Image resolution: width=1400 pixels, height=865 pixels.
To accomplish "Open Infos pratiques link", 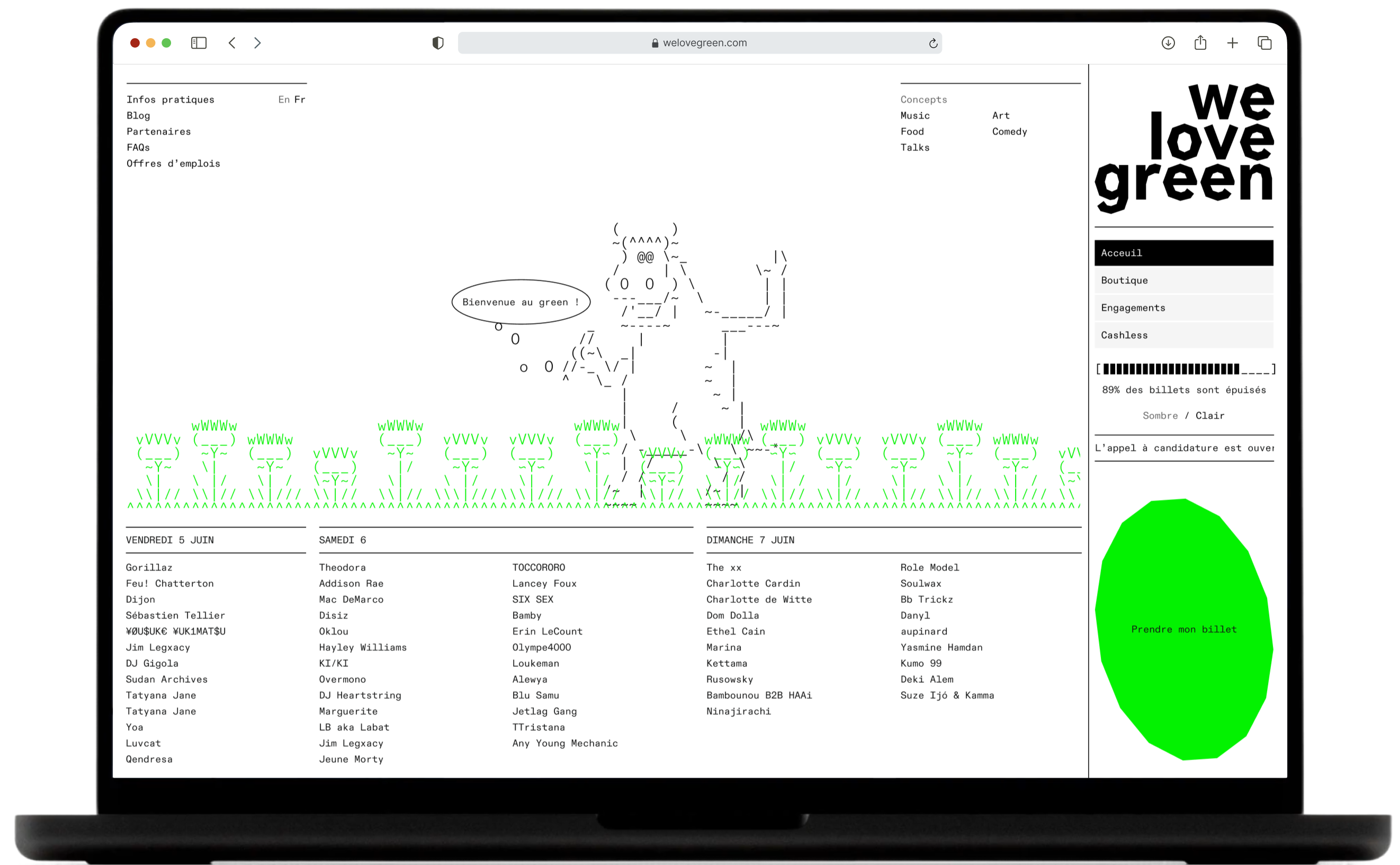I will 170,100.
